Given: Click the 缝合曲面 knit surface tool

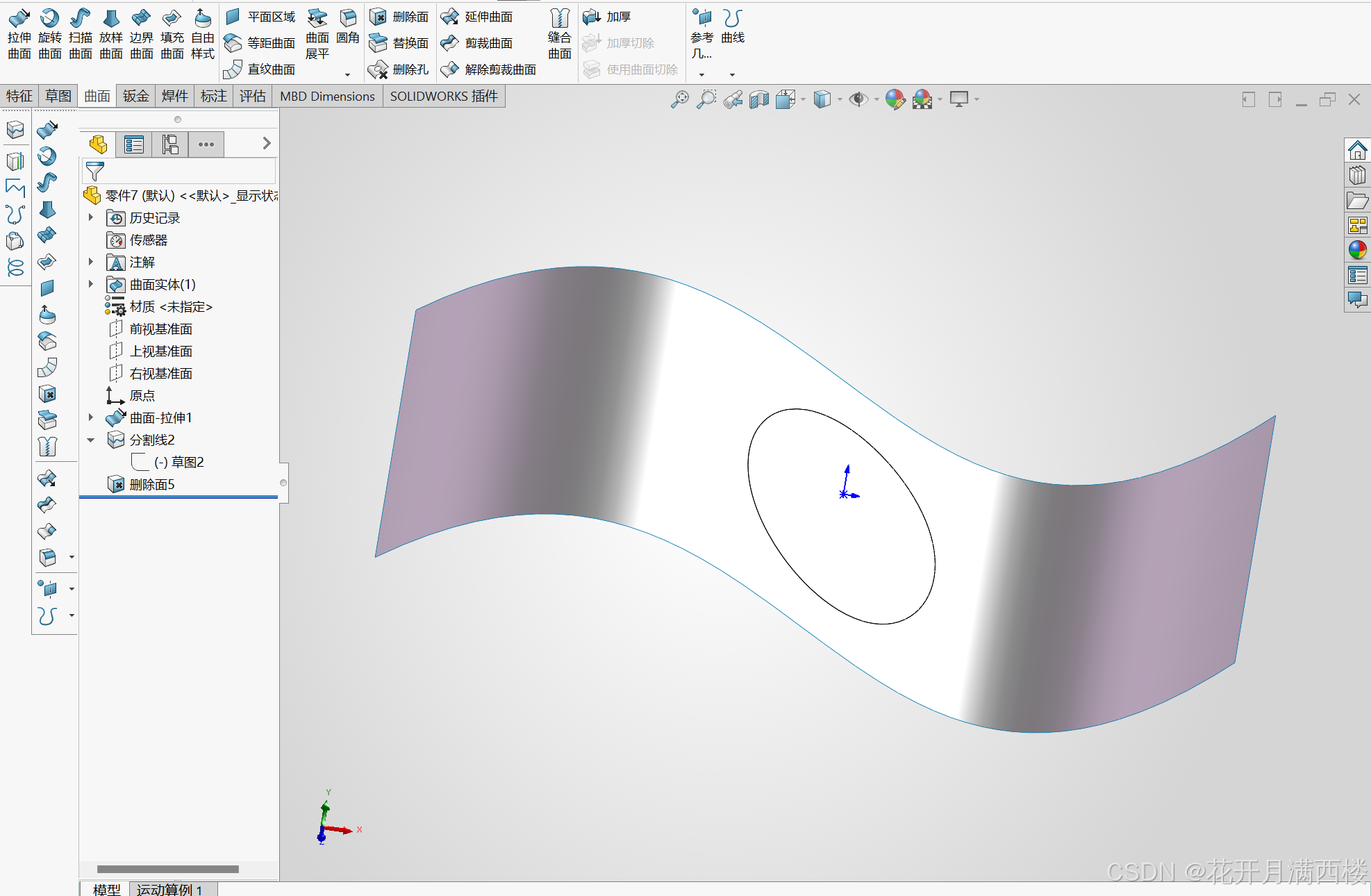Looking at the screenshot, I should point(560,35).
